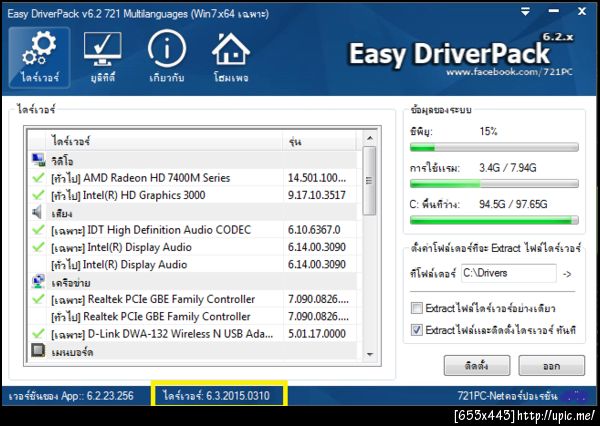
Task: Click the CPU usage progress bar
Action: pos(494,147)
